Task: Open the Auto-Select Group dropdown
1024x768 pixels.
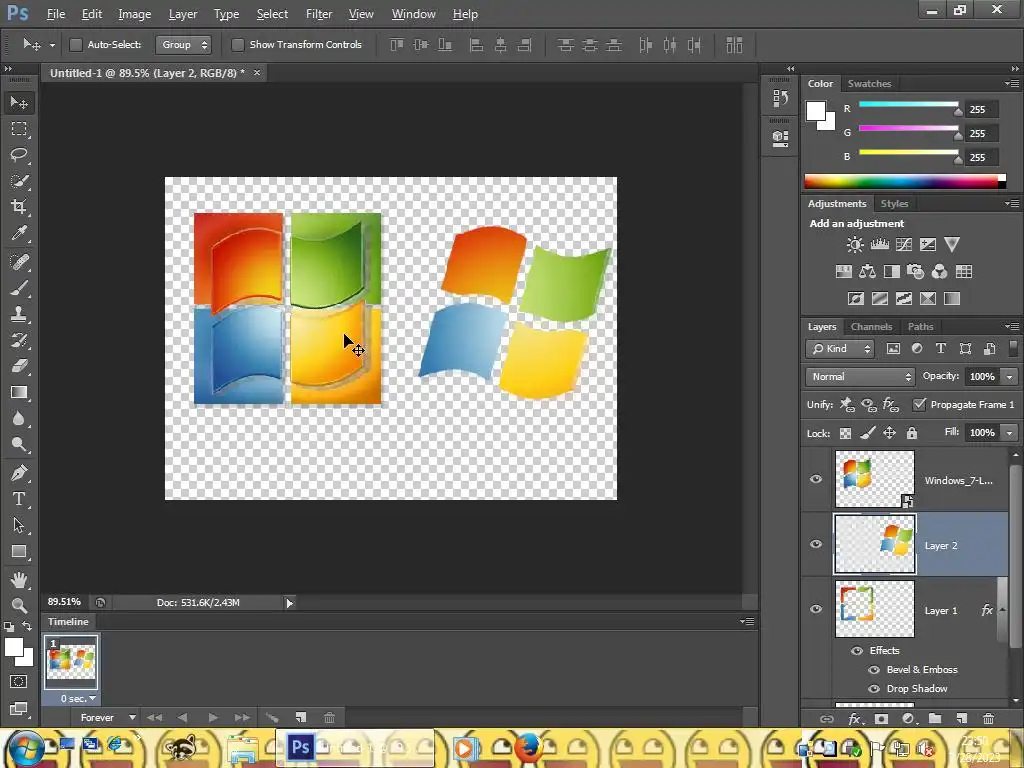Action: pyautogui.click(x=183, y=44)
